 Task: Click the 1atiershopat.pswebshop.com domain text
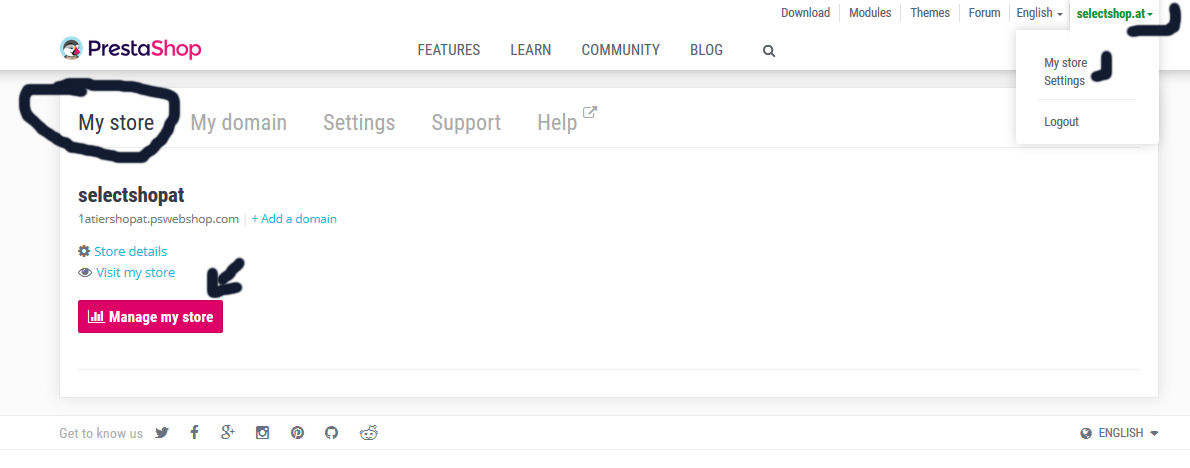(x=159, y=218)
